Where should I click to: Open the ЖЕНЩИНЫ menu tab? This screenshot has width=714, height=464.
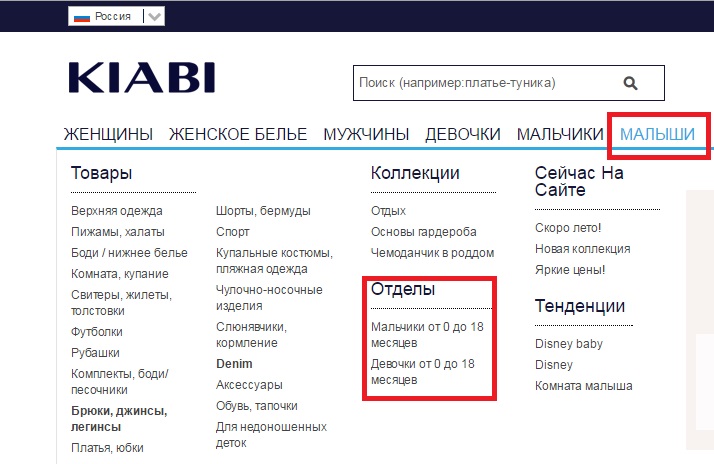(108, 134)
